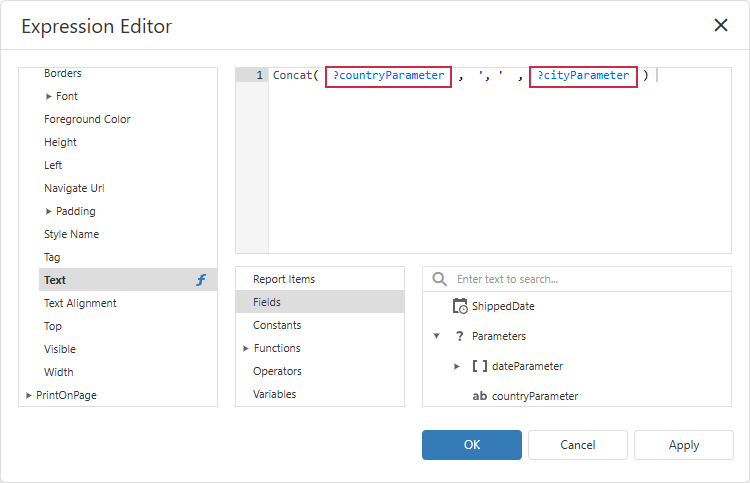
Task: Select the Navigate Url property
Action: pyautogui.click(x=74, y=188)
